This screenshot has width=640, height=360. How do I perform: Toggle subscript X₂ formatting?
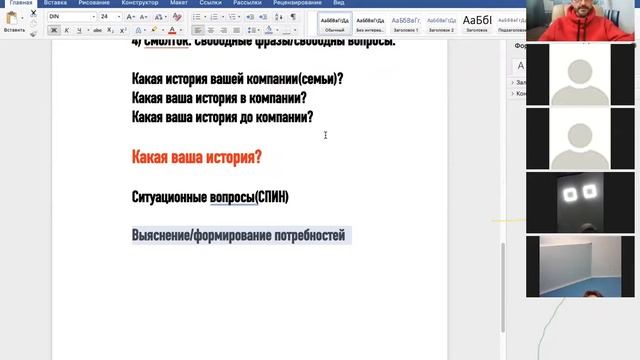point(110,30)
